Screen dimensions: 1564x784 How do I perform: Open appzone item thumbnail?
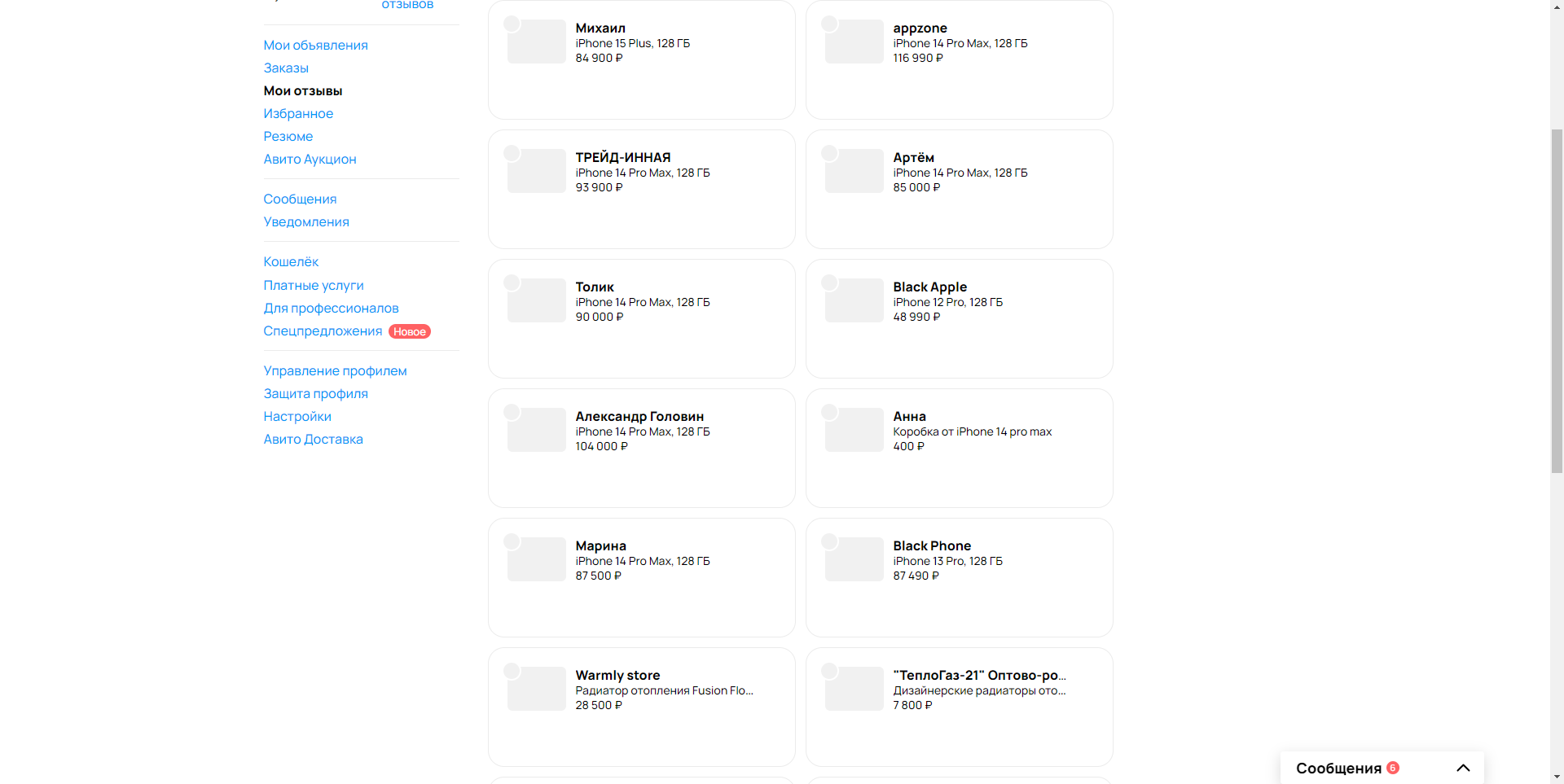click(854, 42)
